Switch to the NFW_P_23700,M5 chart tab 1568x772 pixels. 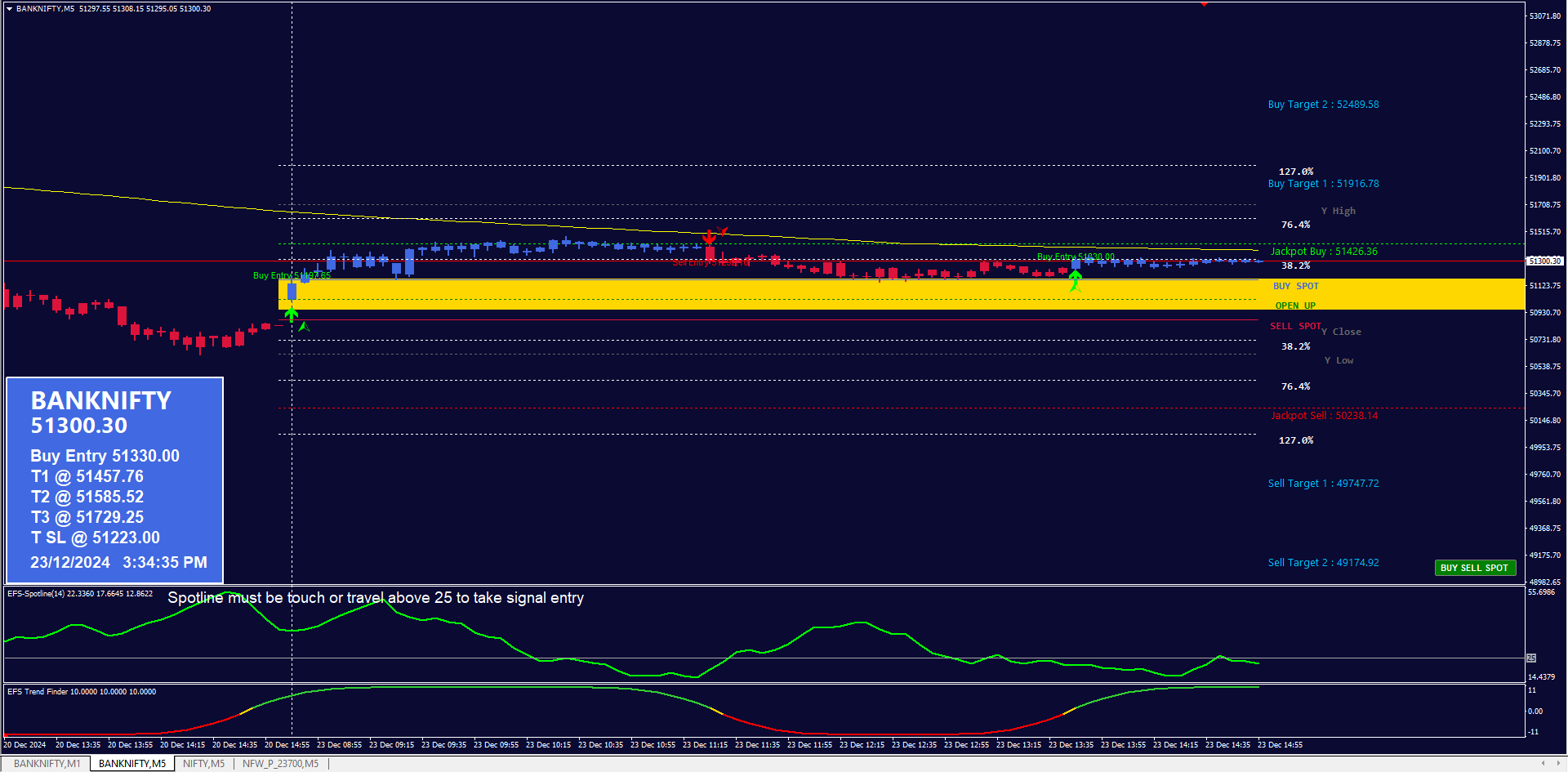(x=280, y=764)
